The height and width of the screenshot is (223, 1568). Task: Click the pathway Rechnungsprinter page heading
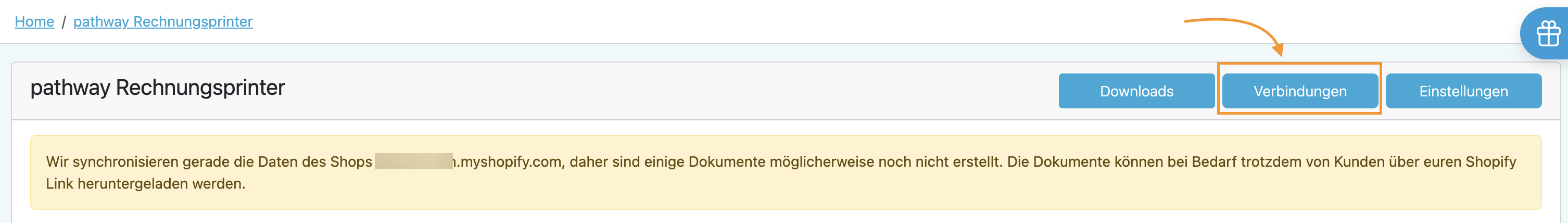[157, 88]
